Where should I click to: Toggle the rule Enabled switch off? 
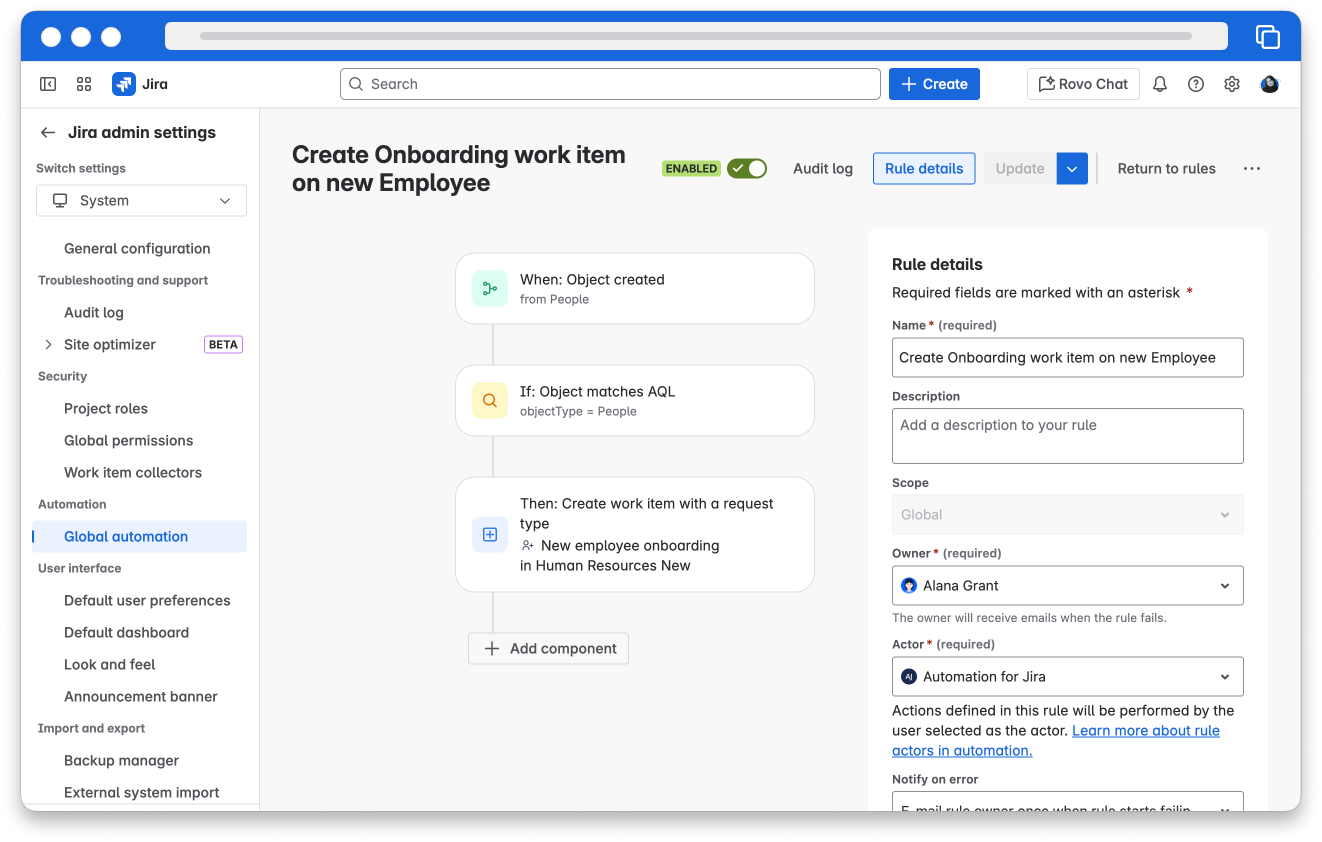[x=746, y=169]
